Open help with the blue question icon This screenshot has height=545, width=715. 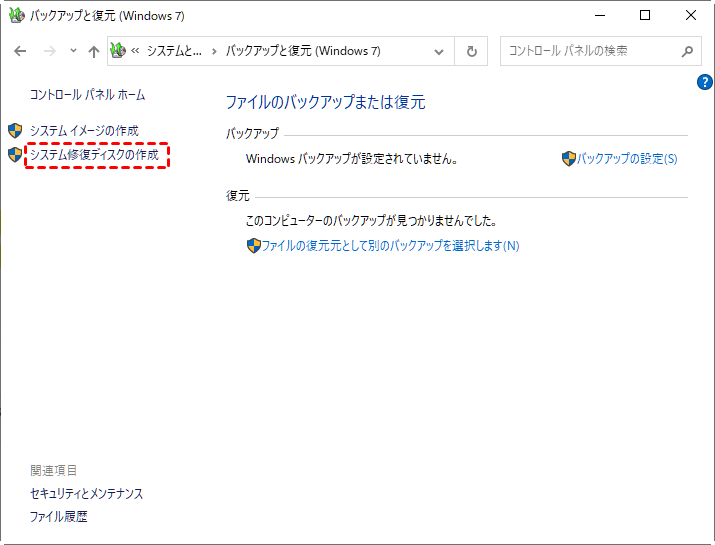click(705, 82)
